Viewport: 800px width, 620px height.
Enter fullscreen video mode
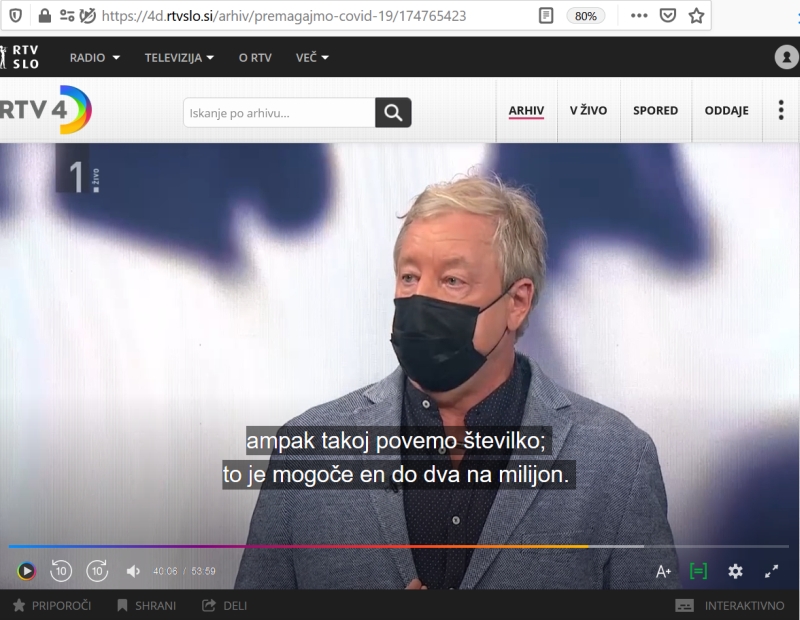click(x=771, y=571)
